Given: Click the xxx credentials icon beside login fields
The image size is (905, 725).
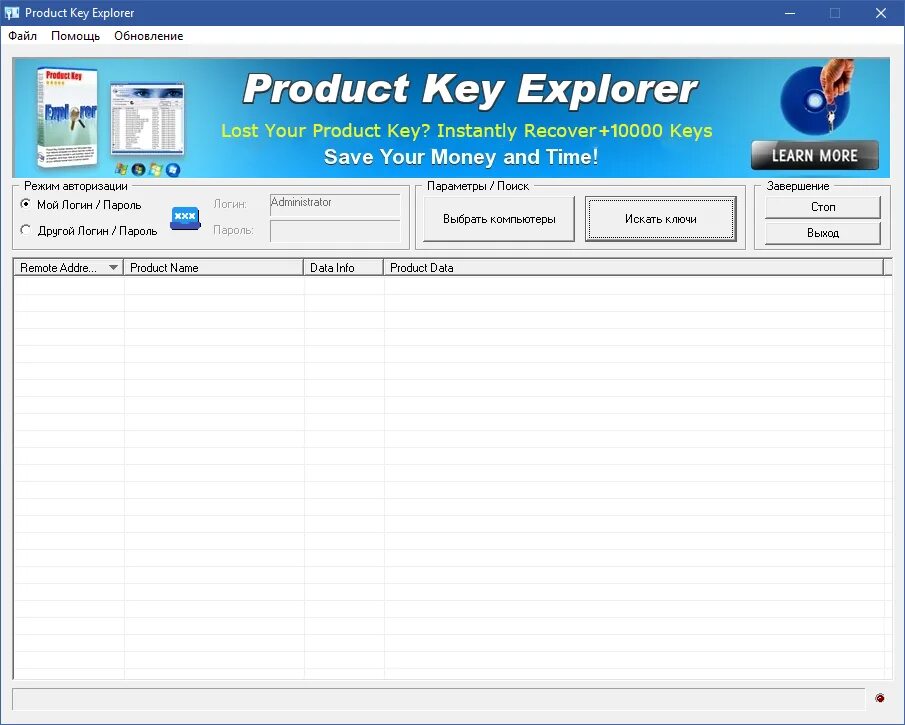Looking at the screenshot, I should [184, 218].
